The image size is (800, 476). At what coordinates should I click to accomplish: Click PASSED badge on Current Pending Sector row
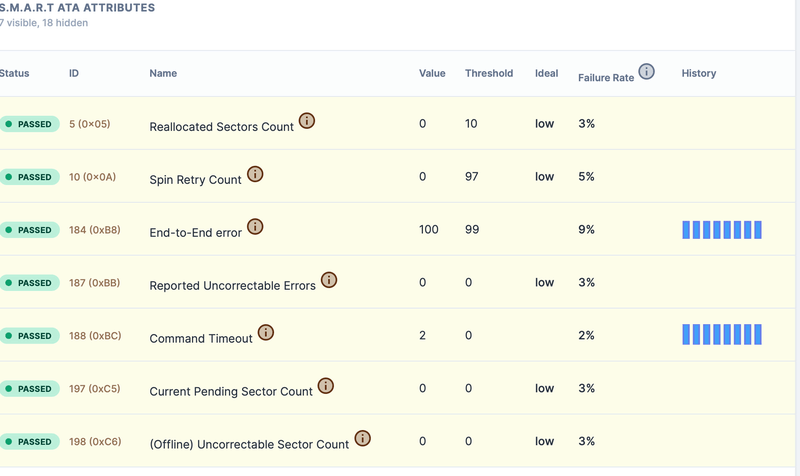coord(30,389)
